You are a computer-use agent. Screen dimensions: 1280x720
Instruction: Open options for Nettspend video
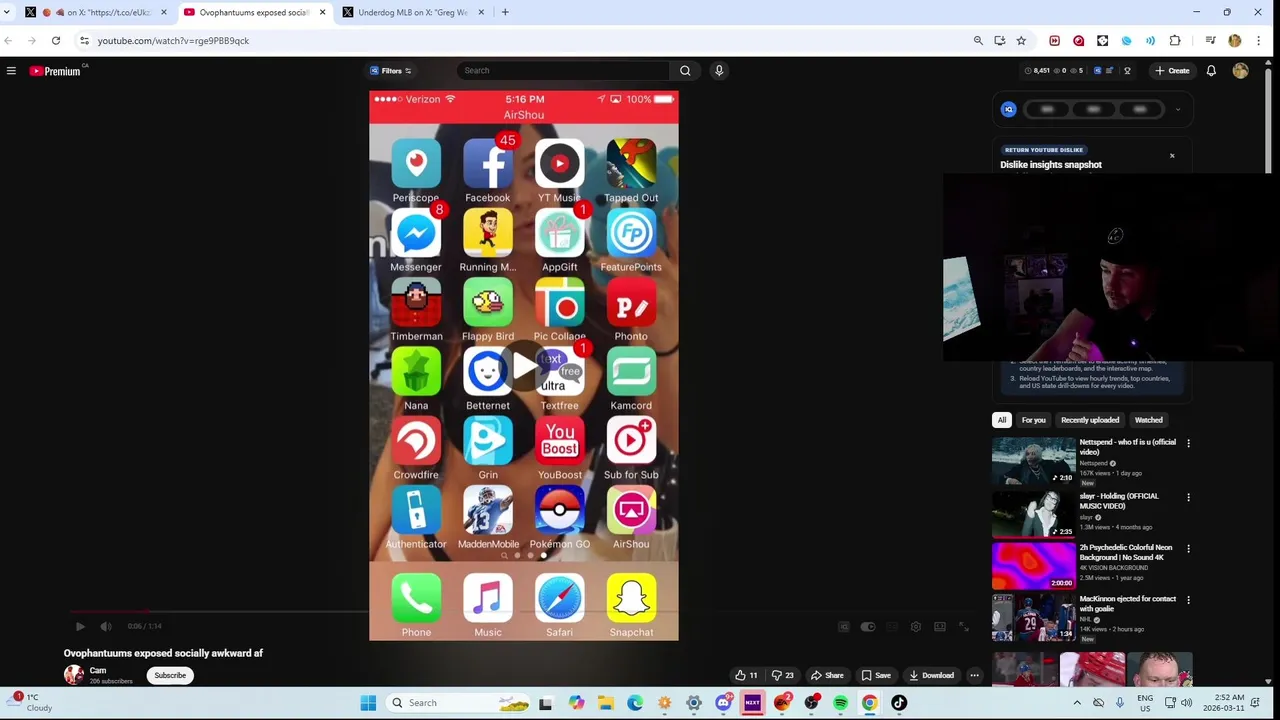[x=1188, y=443]
